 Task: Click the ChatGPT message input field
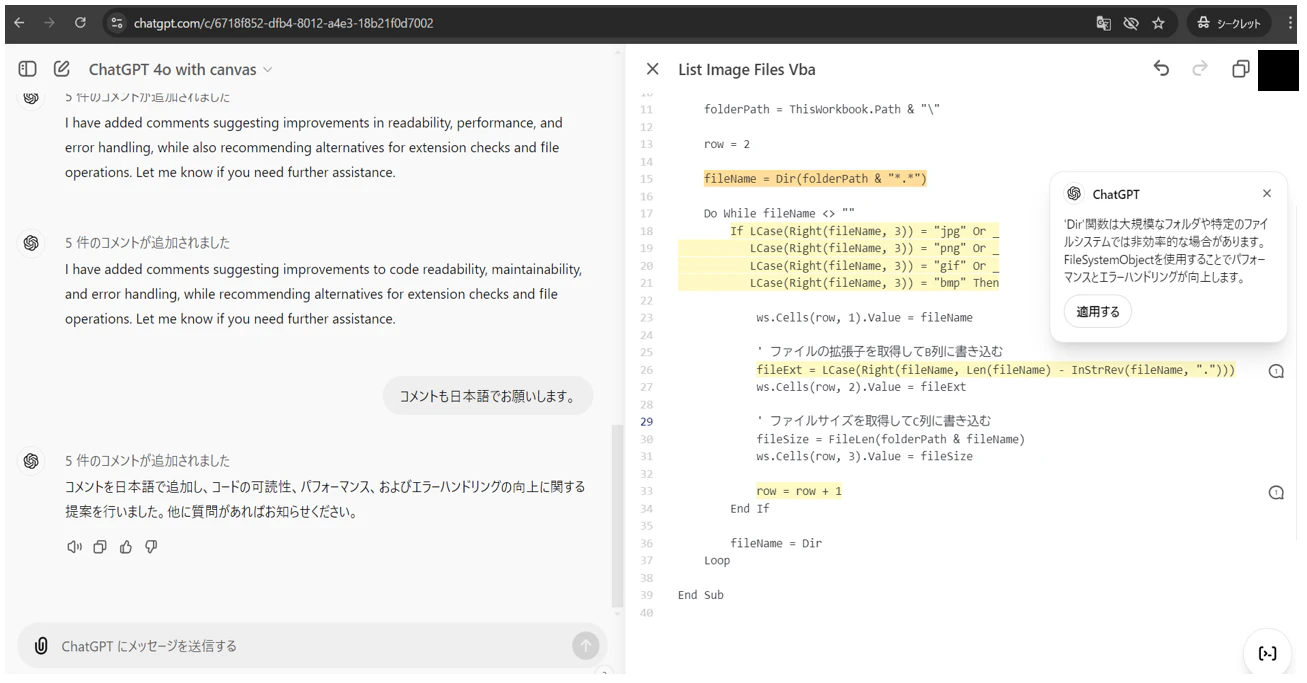point(312,646)
